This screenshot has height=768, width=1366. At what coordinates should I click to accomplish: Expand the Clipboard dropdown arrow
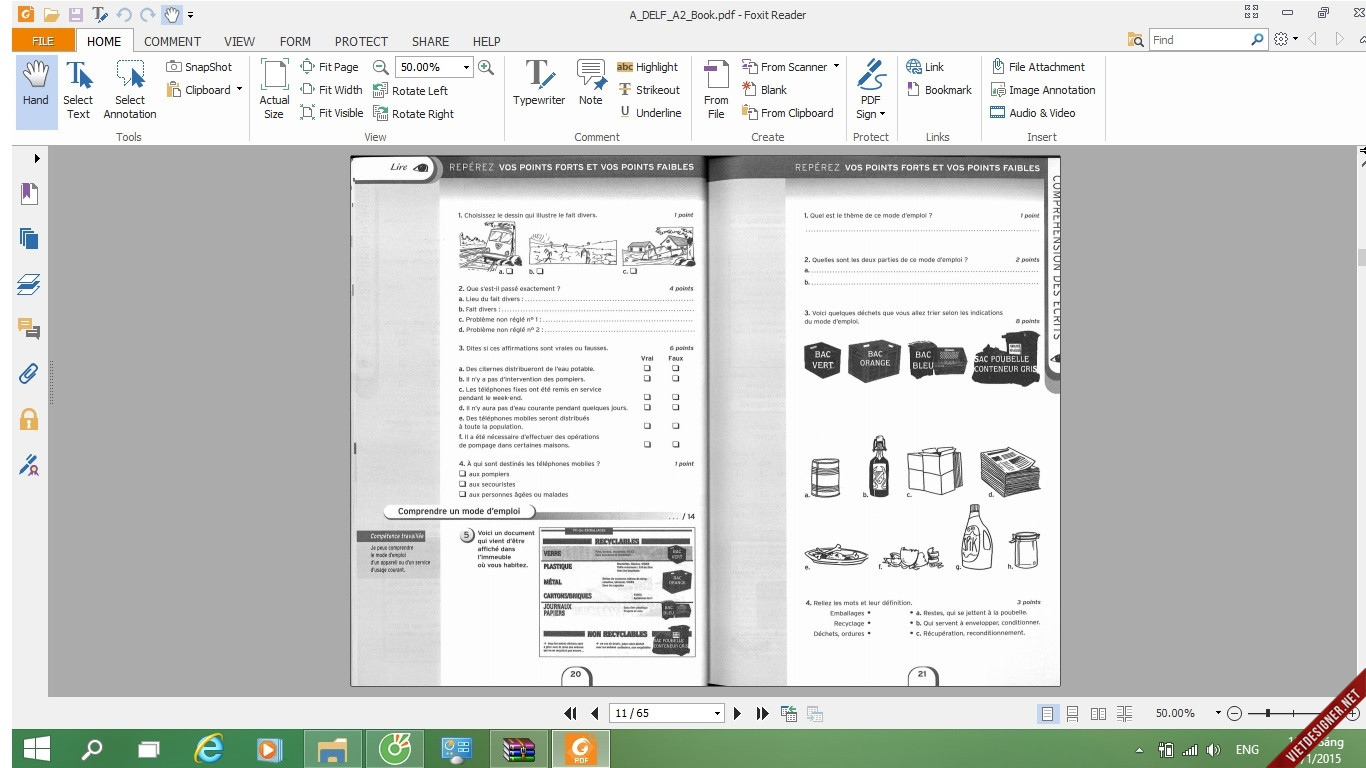[239, 90]
